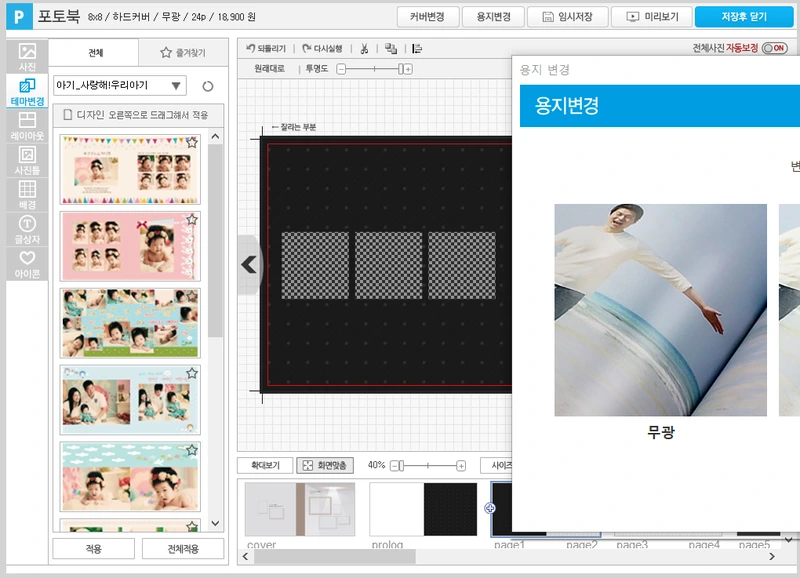Screen dimensions: 800x578
Task: Adjust the 투명도 transparency slider handle
Action: point(401,69)
